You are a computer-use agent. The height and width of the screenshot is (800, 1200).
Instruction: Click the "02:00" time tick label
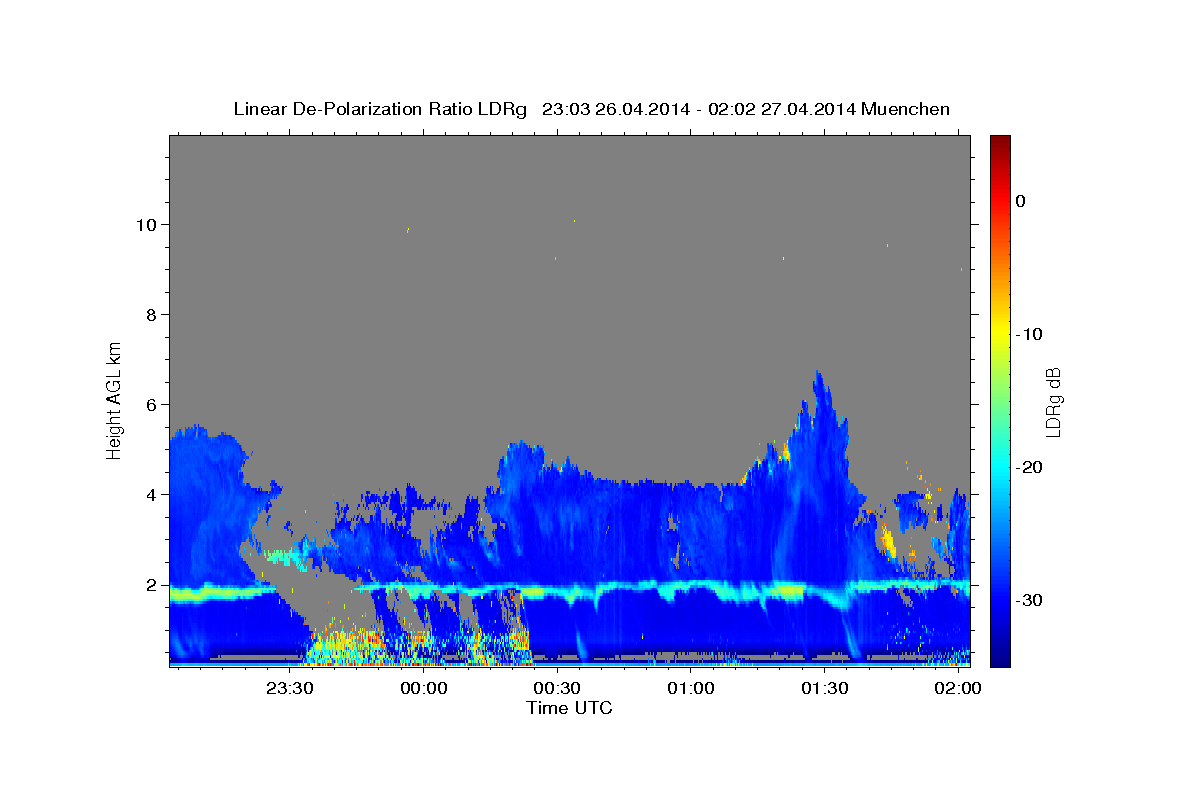959,689
